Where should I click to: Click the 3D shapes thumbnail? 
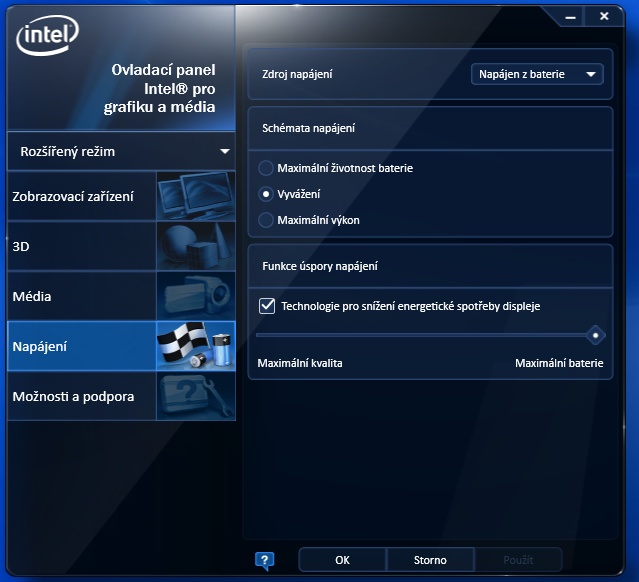point(196,246)
